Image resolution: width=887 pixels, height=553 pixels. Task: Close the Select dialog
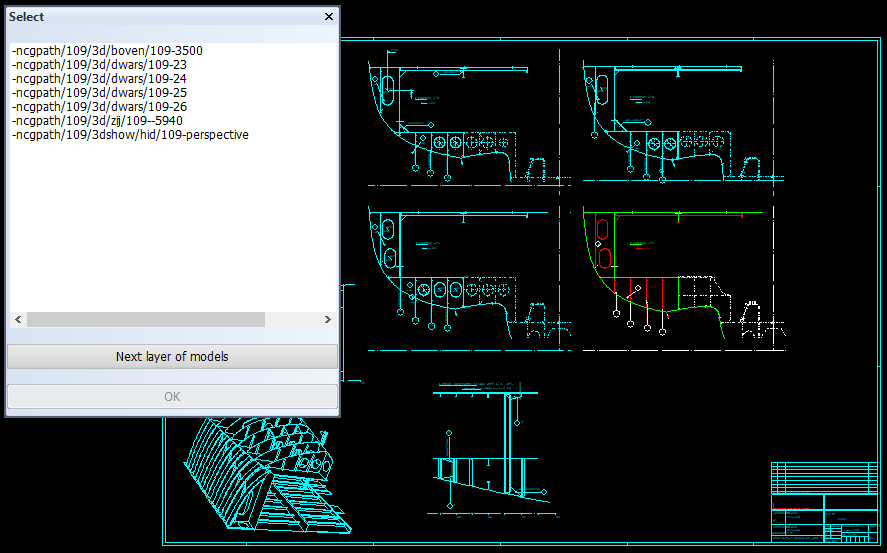[328, 17]
